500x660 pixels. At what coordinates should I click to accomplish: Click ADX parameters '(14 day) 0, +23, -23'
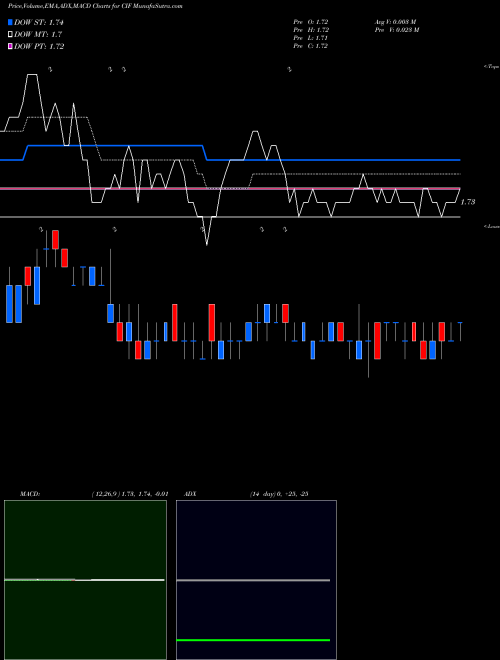point(279,494)
